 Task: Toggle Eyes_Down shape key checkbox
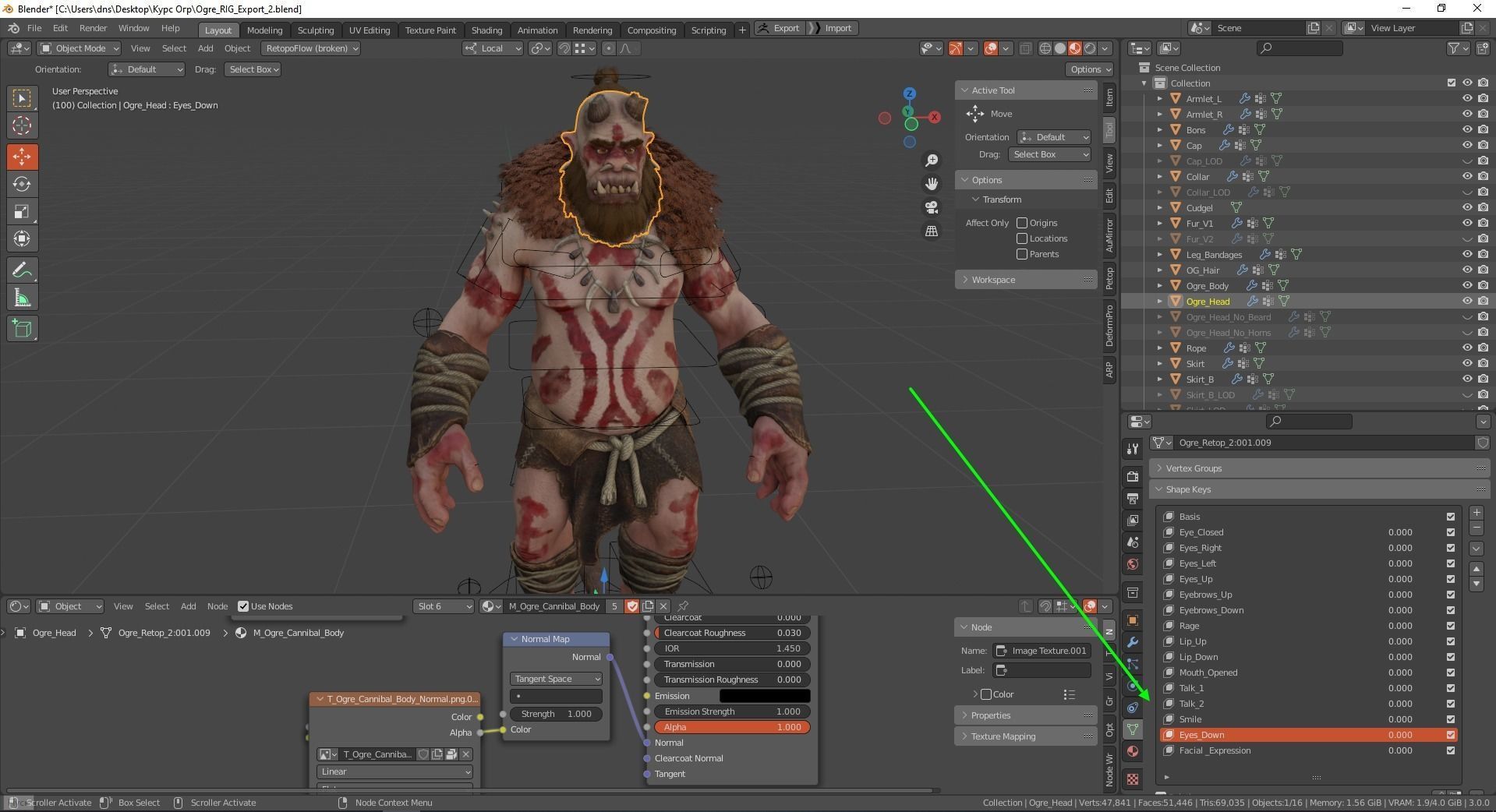click(1451, 735)
